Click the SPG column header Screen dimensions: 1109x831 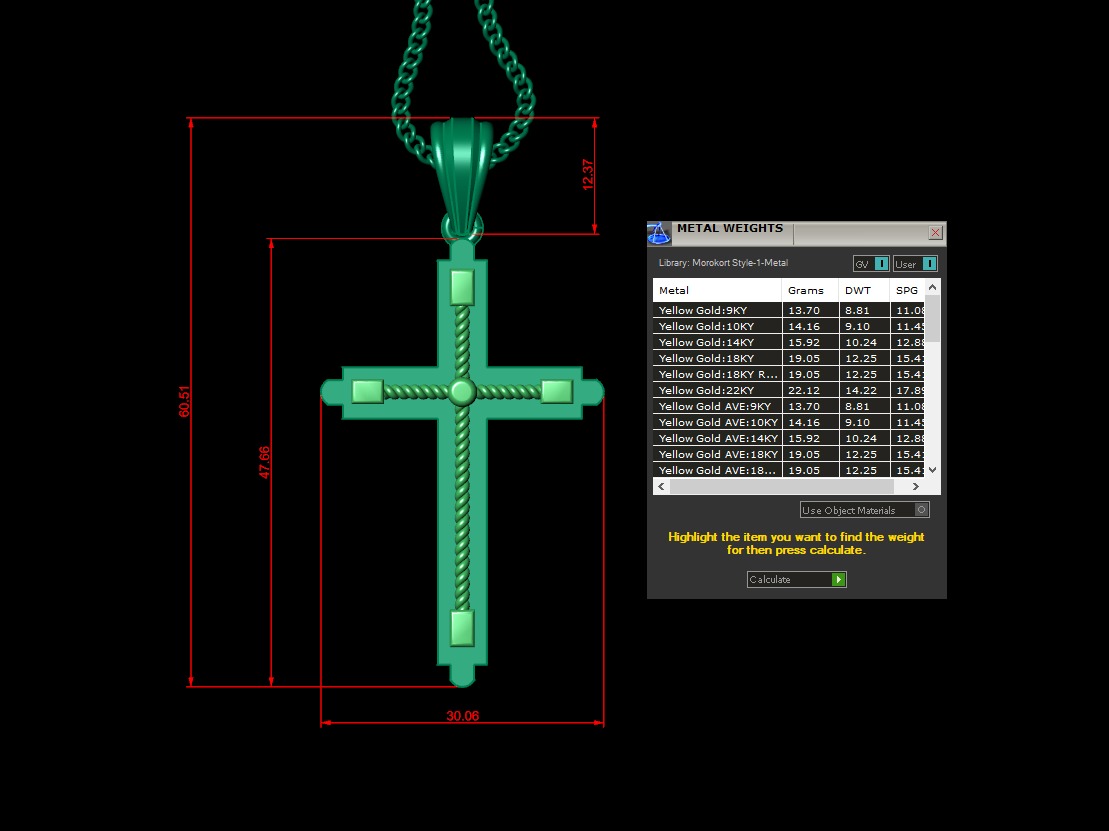tap(907, 290)
